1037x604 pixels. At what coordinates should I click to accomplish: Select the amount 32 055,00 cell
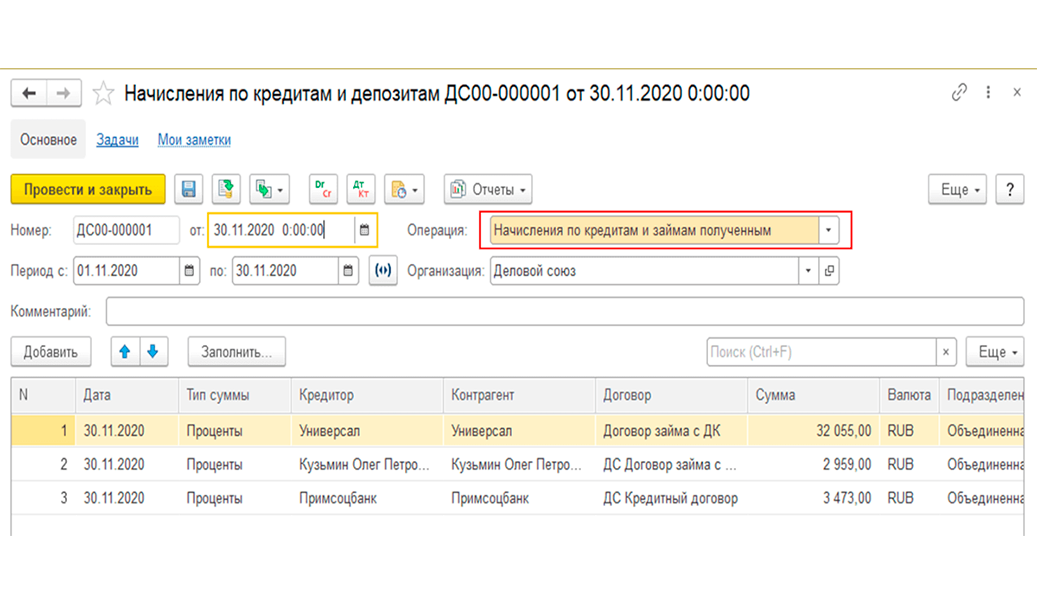(814, 431)
